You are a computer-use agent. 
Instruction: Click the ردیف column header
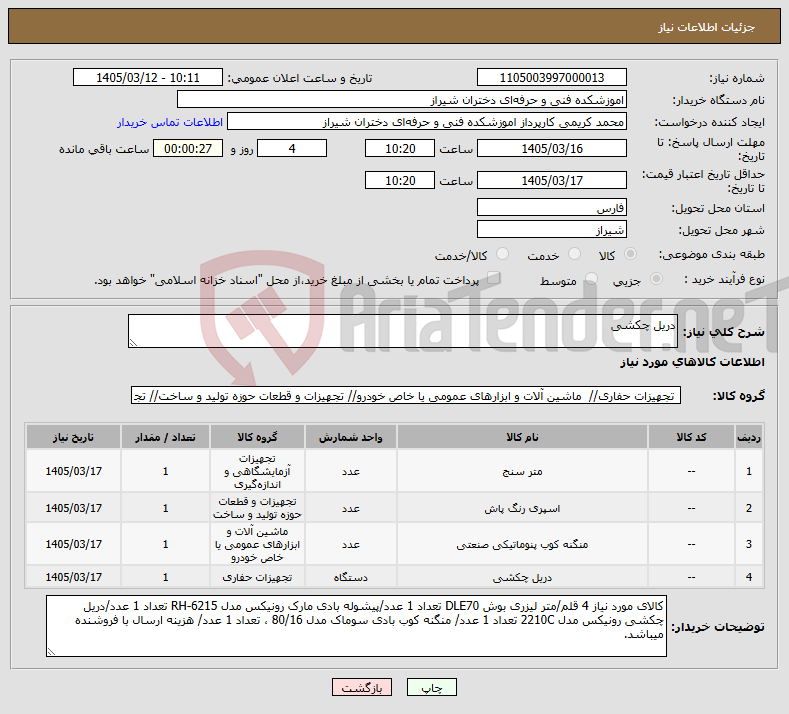click(749, 437)
